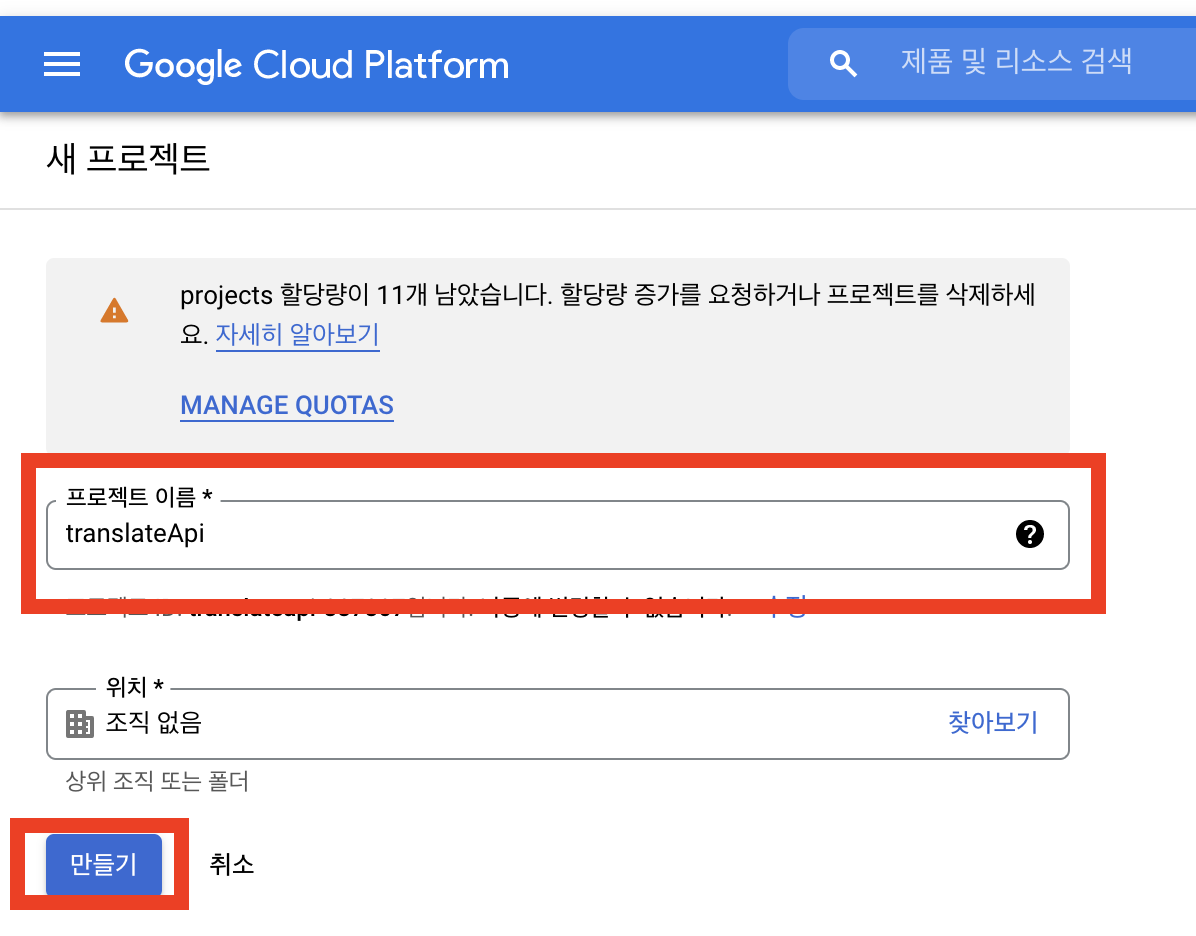Click the project name help icon

pyautogui.click(x=1029, y=534)
